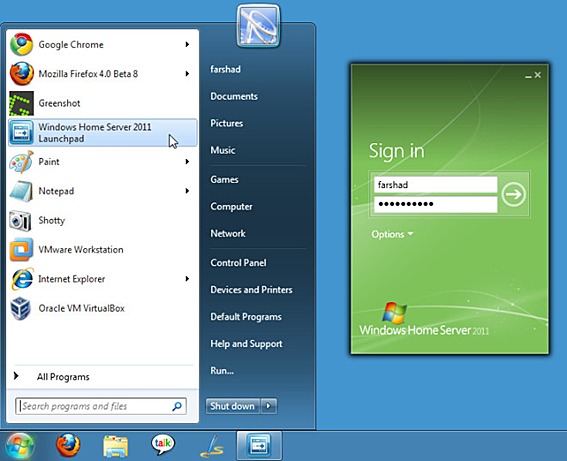This screenshot has width=567, height=461.
Task: Open the Notepad icon
Action: pos(22,191)
